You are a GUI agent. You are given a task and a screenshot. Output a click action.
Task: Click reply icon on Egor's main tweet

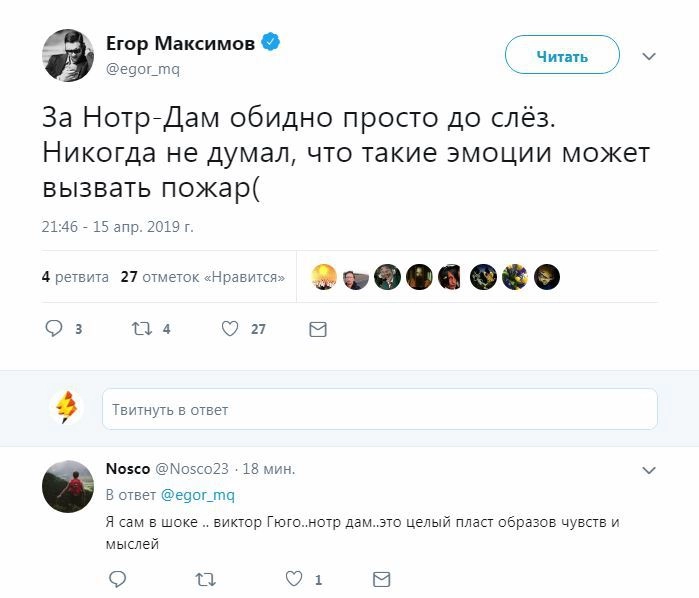point(54,328)
